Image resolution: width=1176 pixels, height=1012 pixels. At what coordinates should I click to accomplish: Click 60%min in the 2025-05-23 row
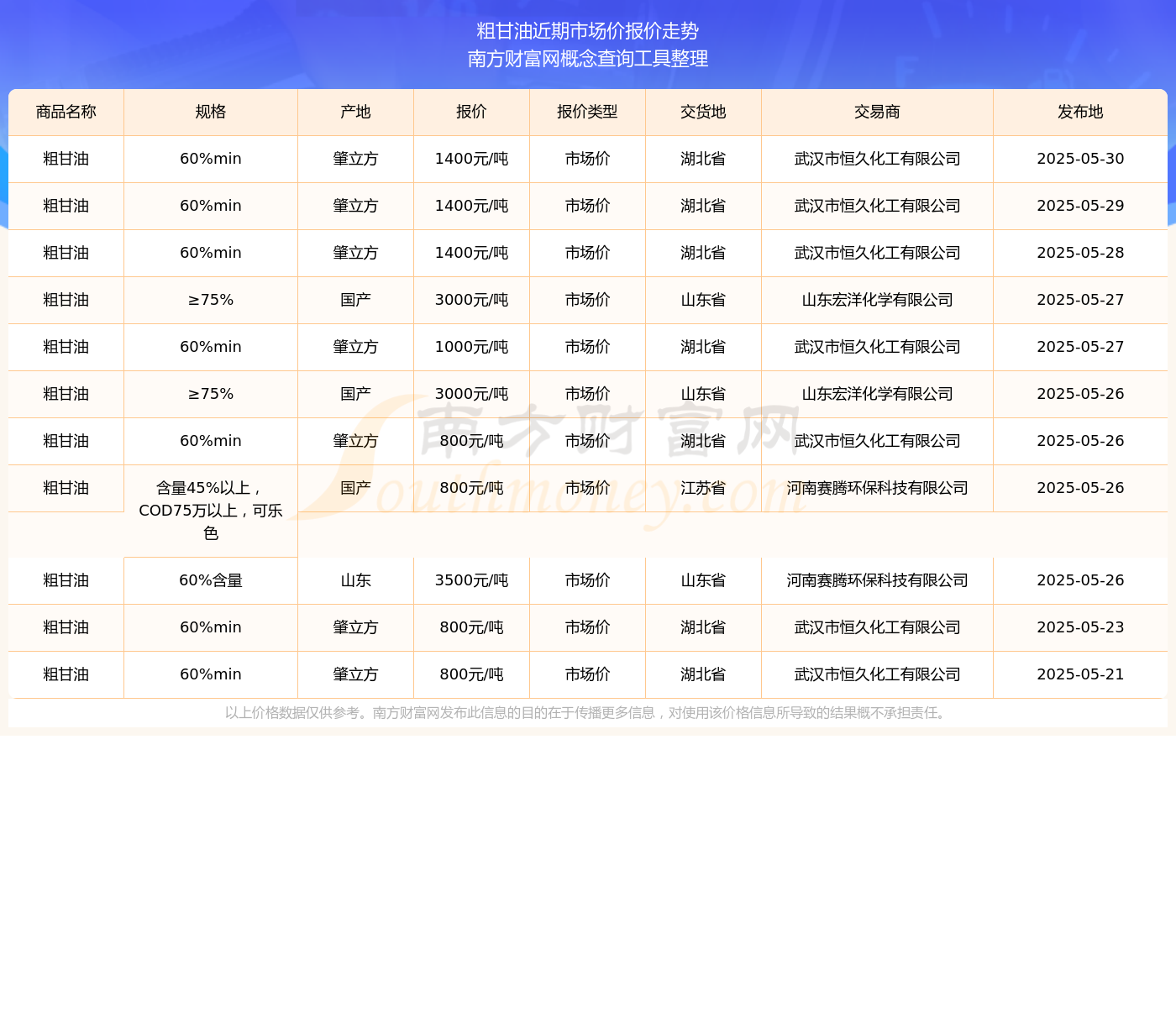pos(211,627)
